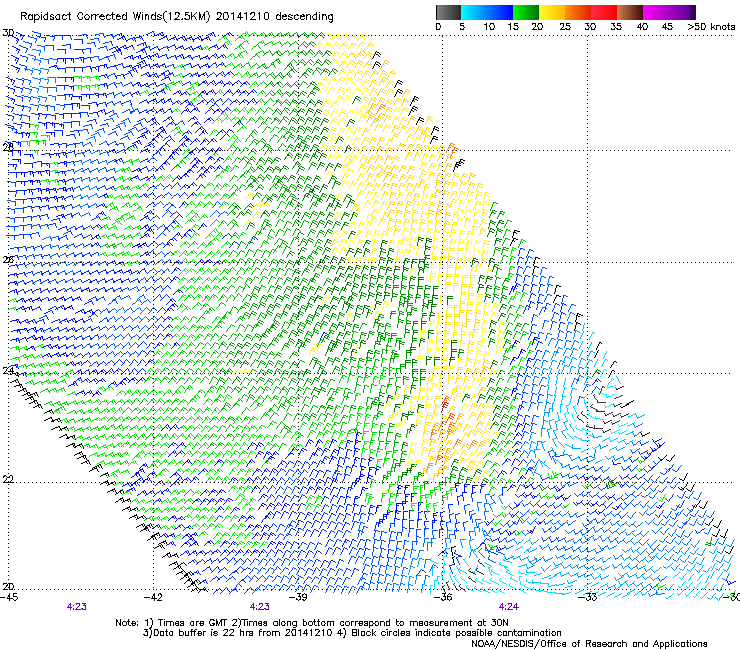This screenshot has width=740, height=650.
Task: Click note '3)Data buffer is 22 hrs from 20141210'
Action: (237, 633)
